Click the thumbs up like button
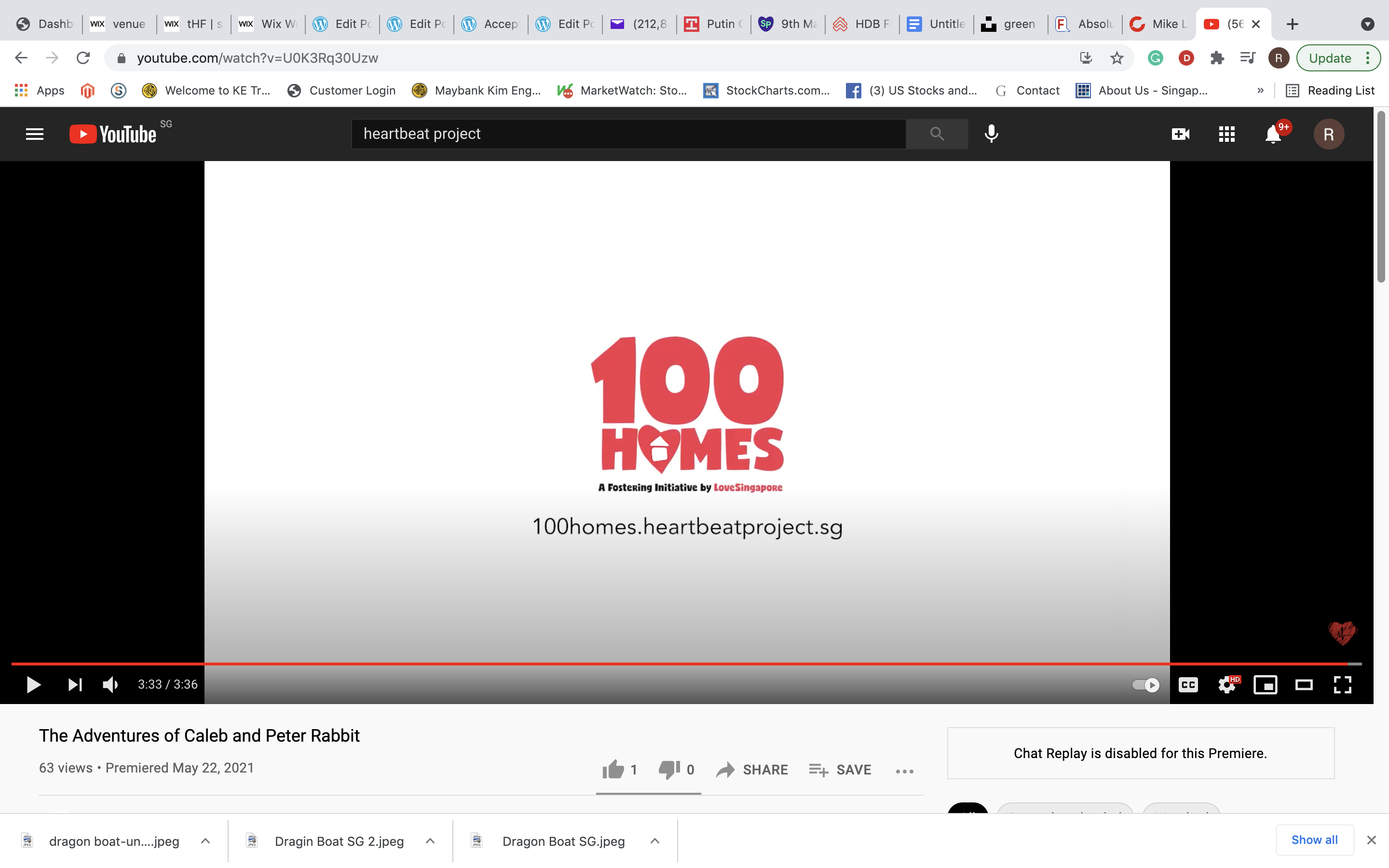The image size is (1389, 868). pos(613,769)
